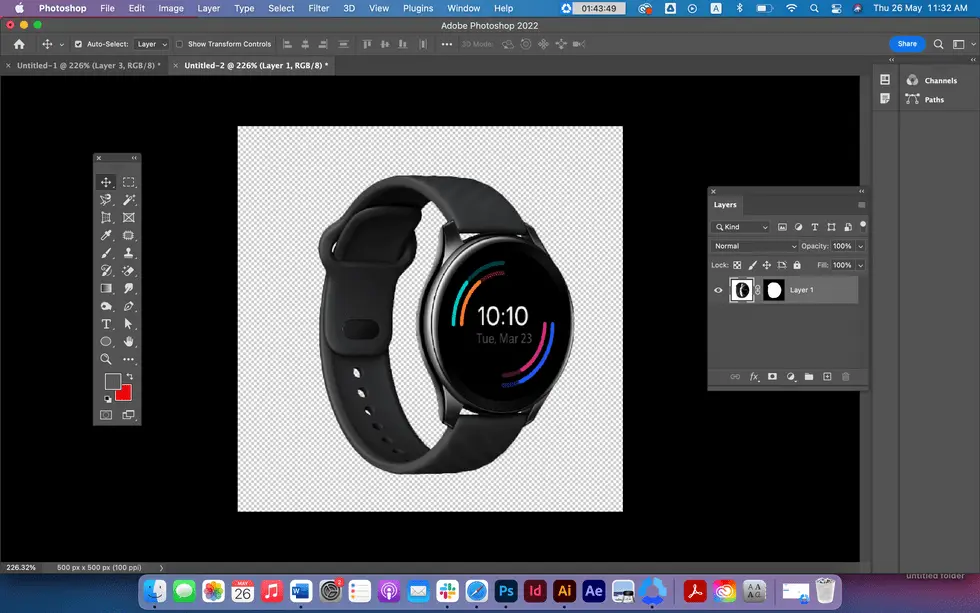The height and width of the screenshot is (613, 980).
Task: Click the red foreground color swatch
Action: click(x=123, y=393)
